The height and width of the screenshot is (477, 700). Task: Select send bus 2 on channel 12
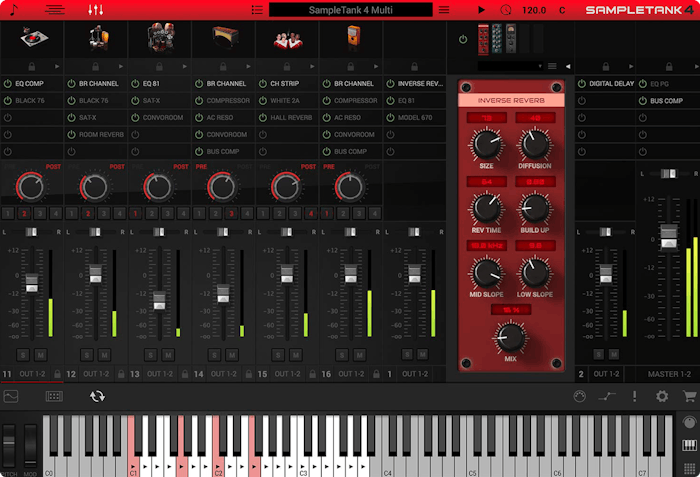(88, 213)
